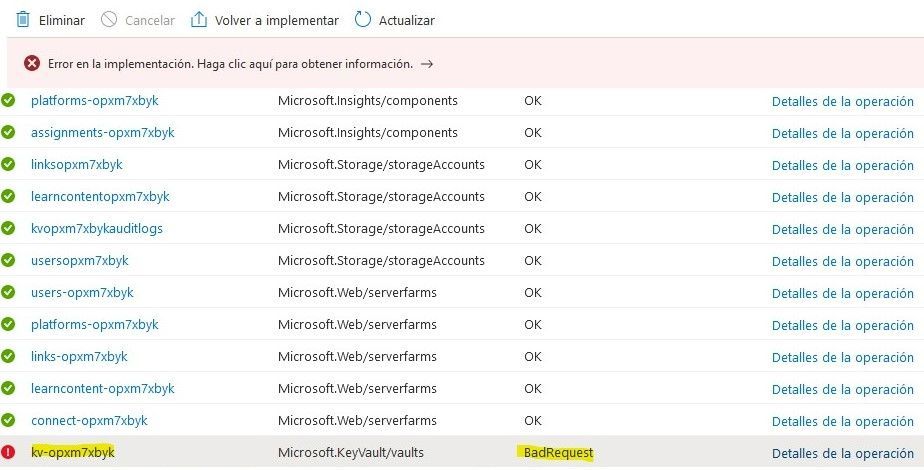The height and width of the screenshot is (470, 924).
Task: Click green check icon beside linksopxm7xbyk
Action: 9,165
